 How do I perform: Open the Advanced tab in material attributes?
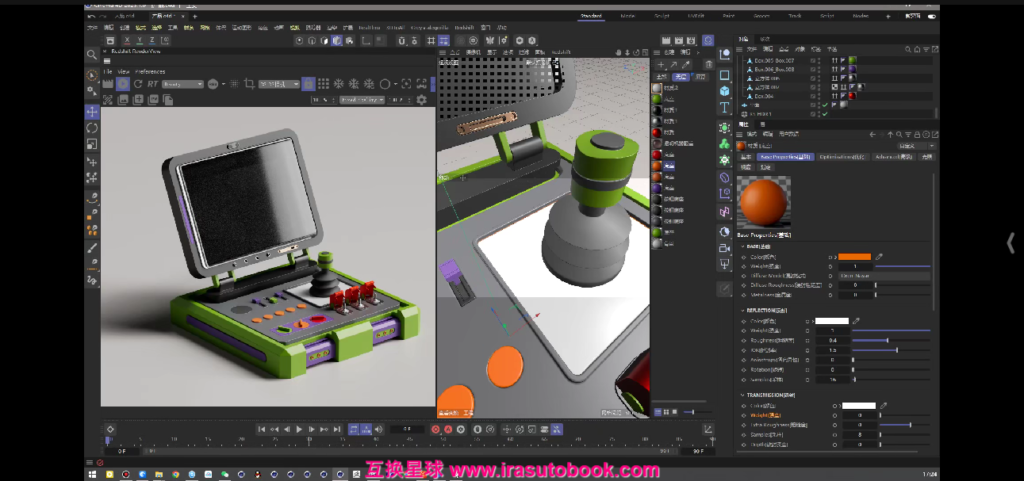(894, 157)
